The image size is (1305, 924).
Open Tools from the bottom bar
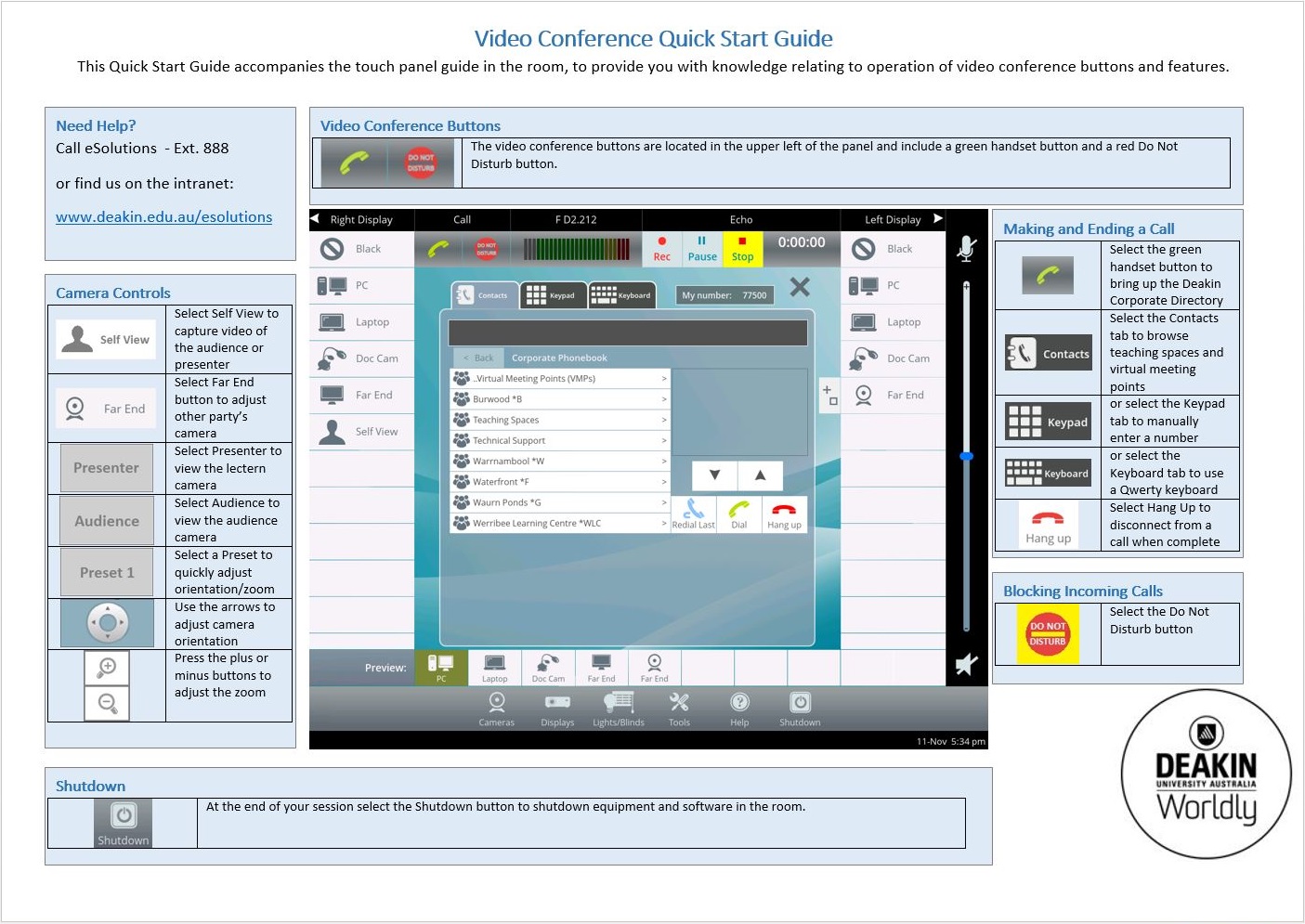pyautogui.click(x=679, y=709)
